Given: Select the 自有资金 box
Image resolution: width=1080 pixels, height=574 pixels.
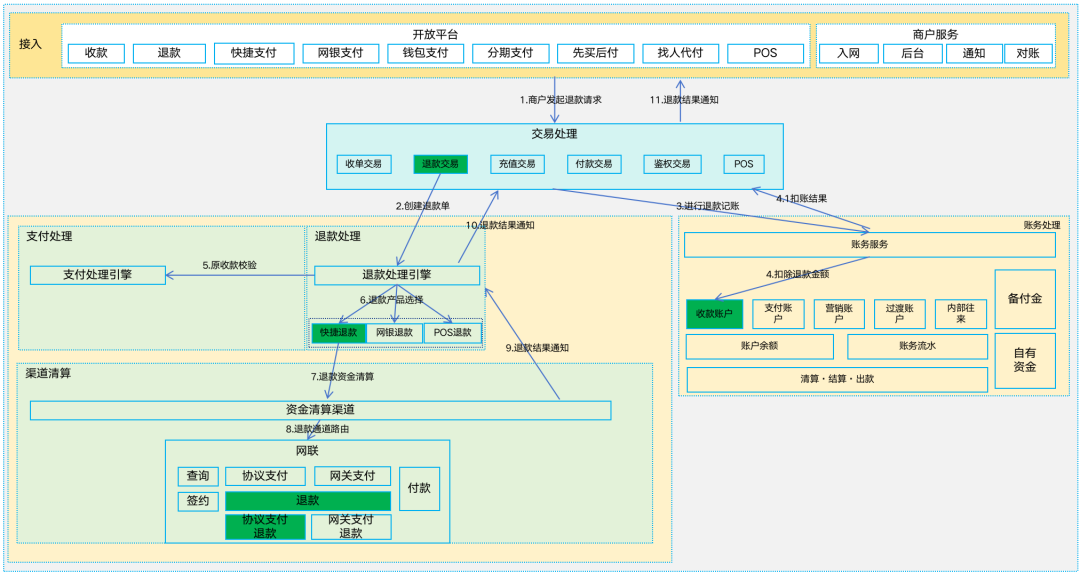Looking at the screenshot, I should (x=1025, y=361).
